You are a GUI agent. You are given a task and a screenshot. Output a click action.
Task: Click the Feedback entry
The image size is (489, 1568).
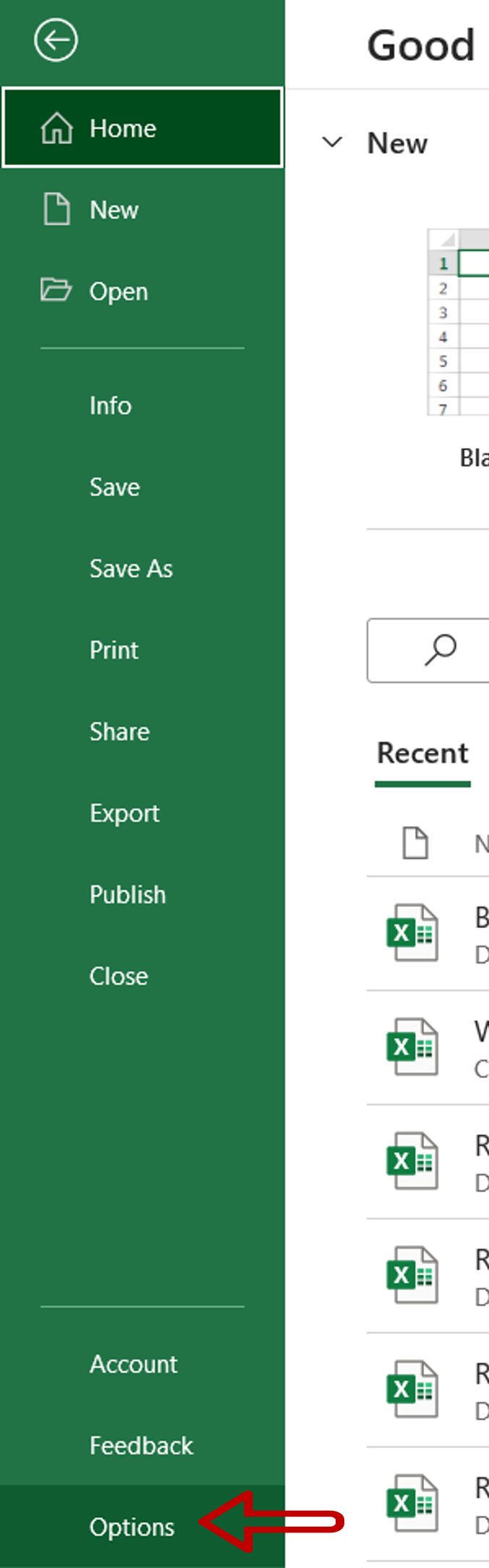point(141,1446)
